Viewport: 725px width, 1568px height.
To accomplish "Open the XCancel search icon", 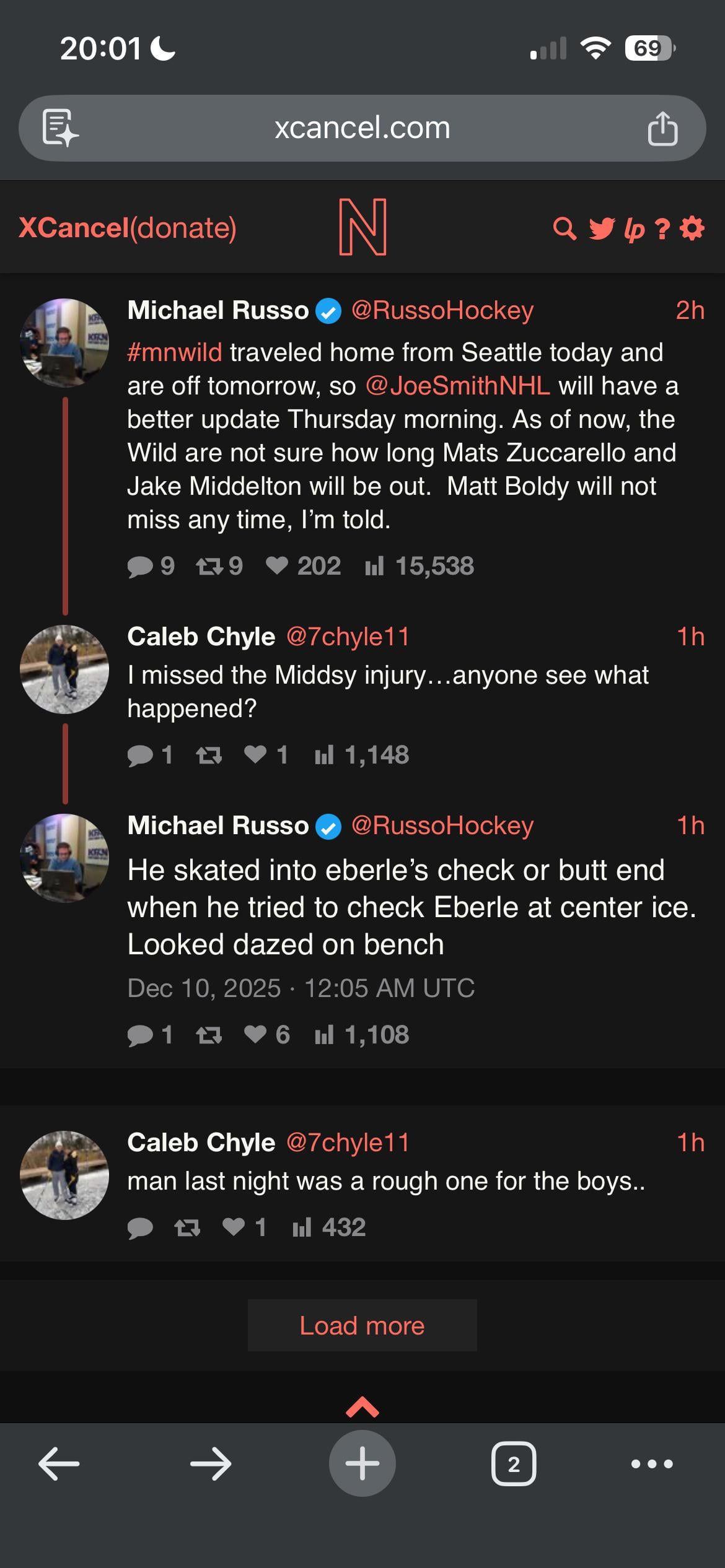I will coord(565,229).
